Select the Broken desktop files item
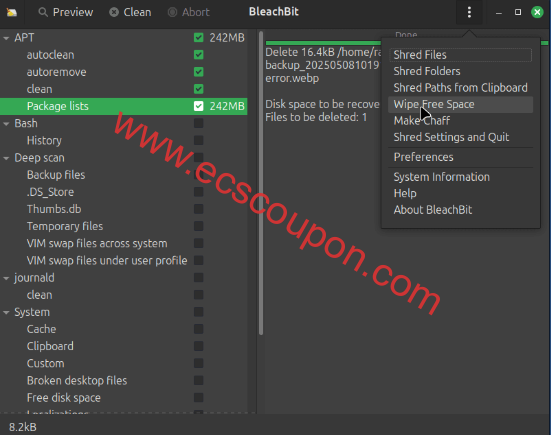 pos(77,381)
